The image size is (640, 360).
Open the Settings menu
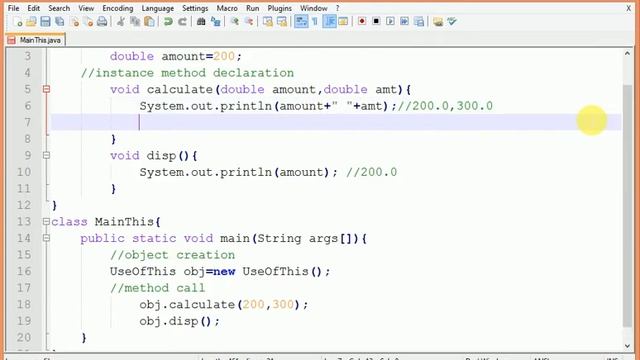coord(195,8)
